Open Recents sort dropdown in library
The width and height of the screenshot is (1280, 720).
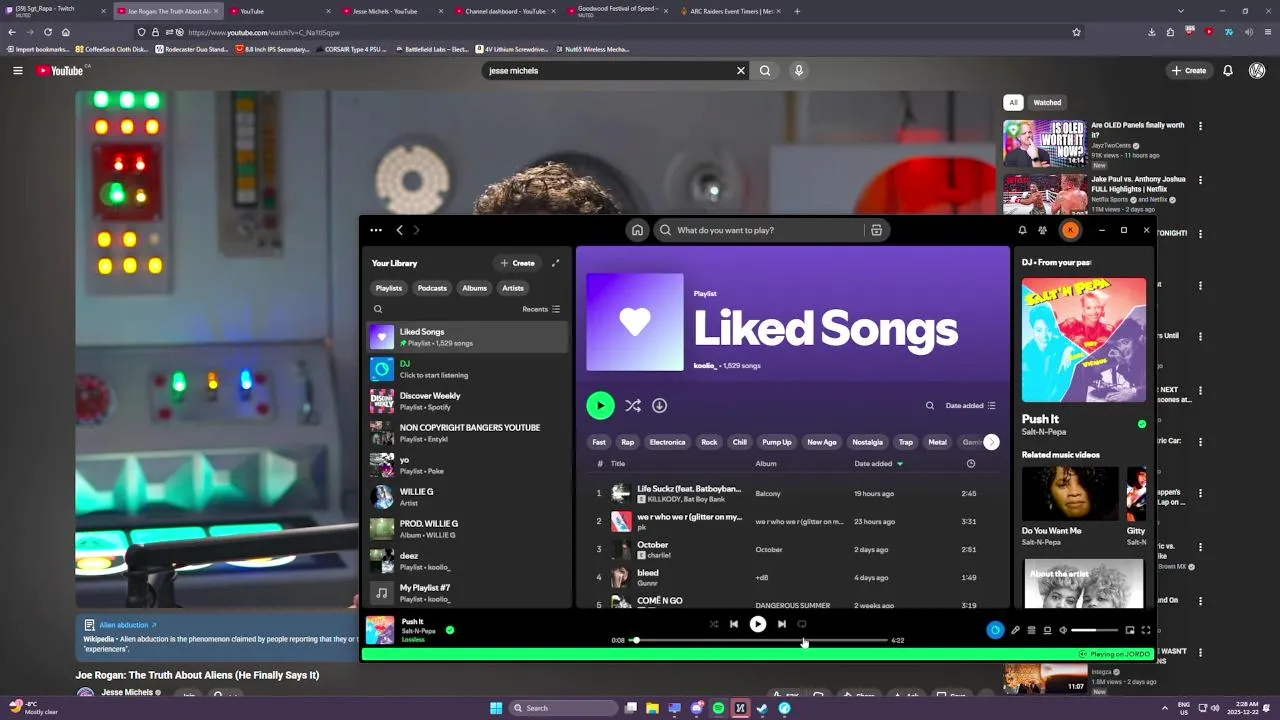pos(541,309)
